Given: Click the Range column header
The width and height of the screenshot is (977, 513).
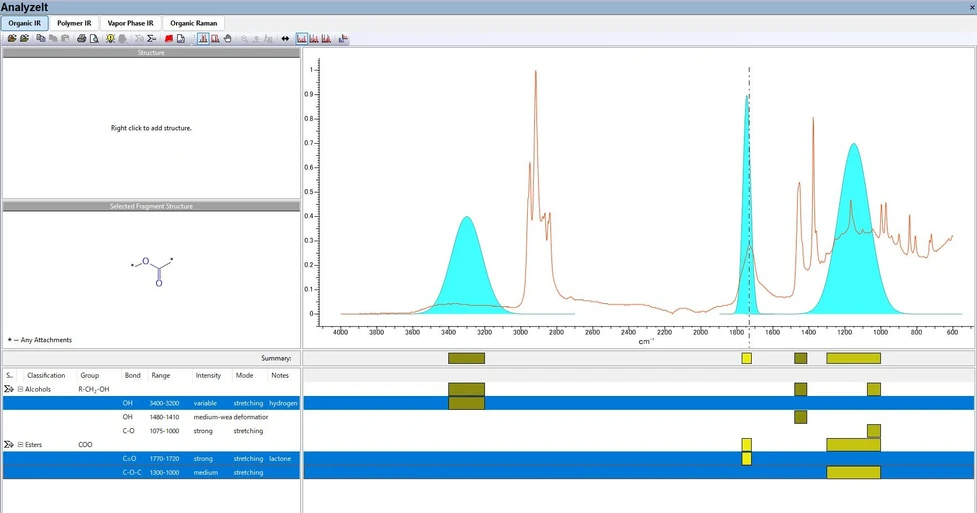Looking at the screenshot, I should click(x=161, y=375).
